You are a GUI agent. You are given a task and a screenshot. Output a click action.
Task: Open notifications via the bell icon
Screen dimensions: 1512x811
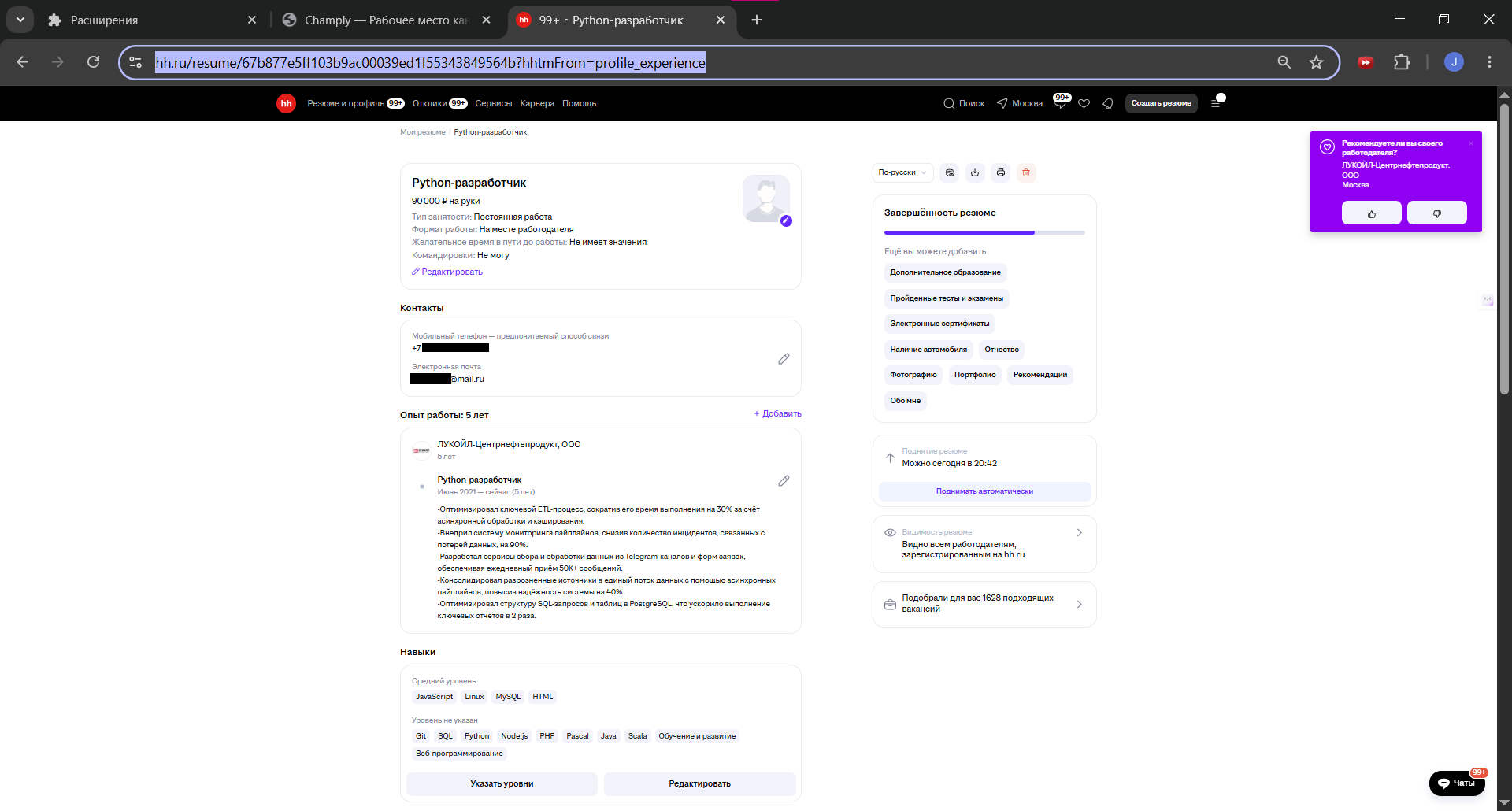(1108, 103)
